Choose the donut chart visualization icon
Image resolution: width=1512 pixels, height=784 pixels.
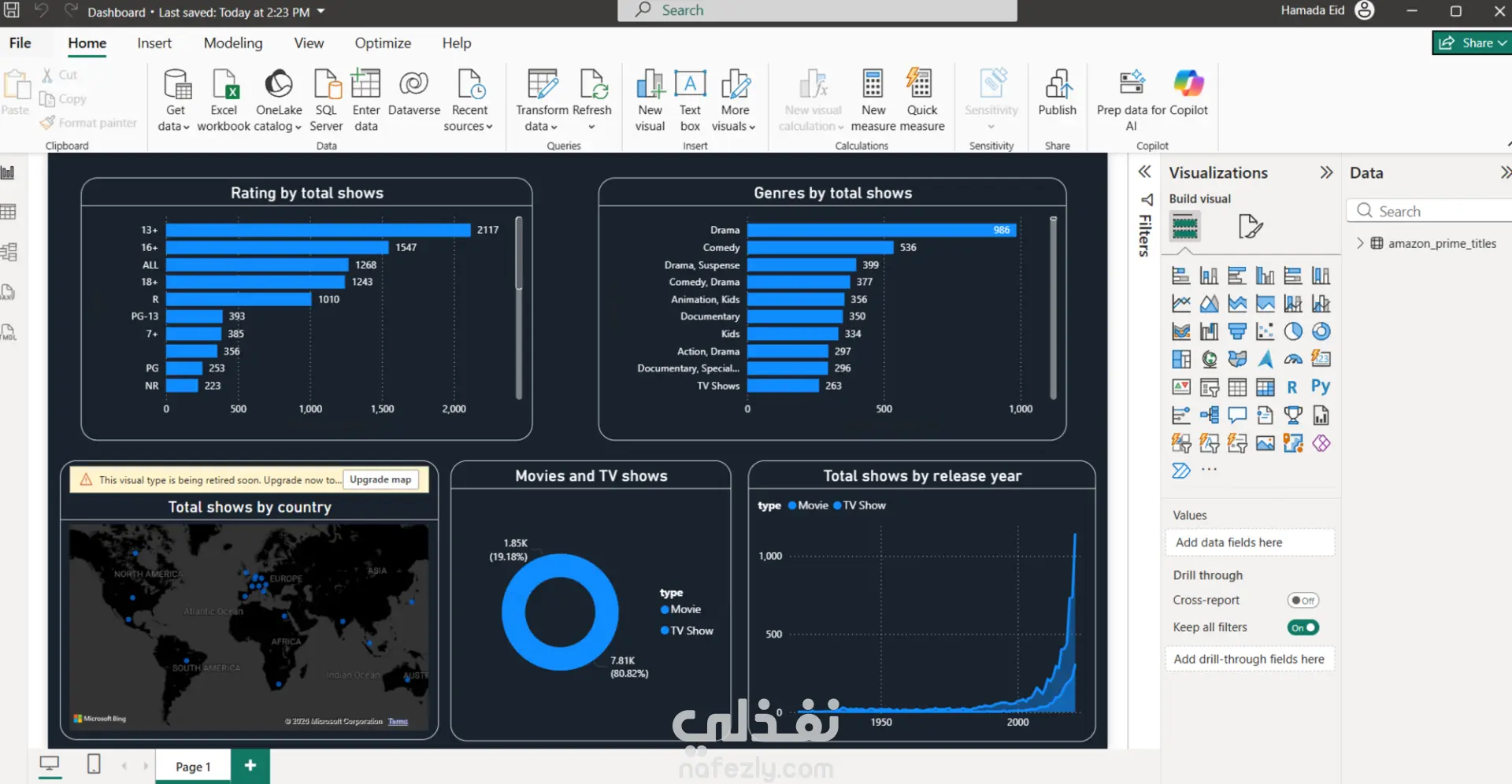coord(1321,331)
